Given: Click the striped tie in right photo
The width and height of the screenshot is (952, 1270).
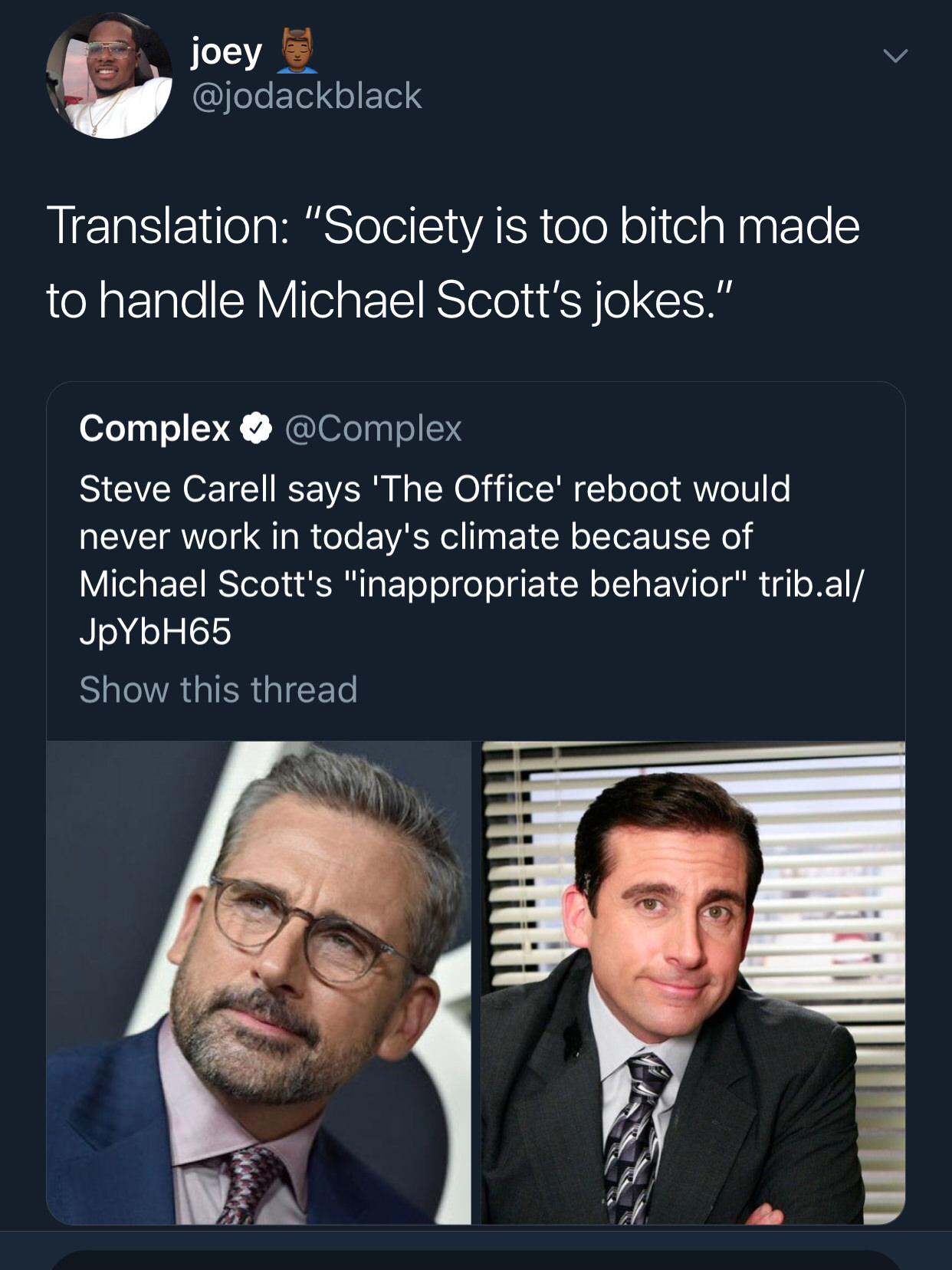Looking at the screenshot, I should point(633,1135).
